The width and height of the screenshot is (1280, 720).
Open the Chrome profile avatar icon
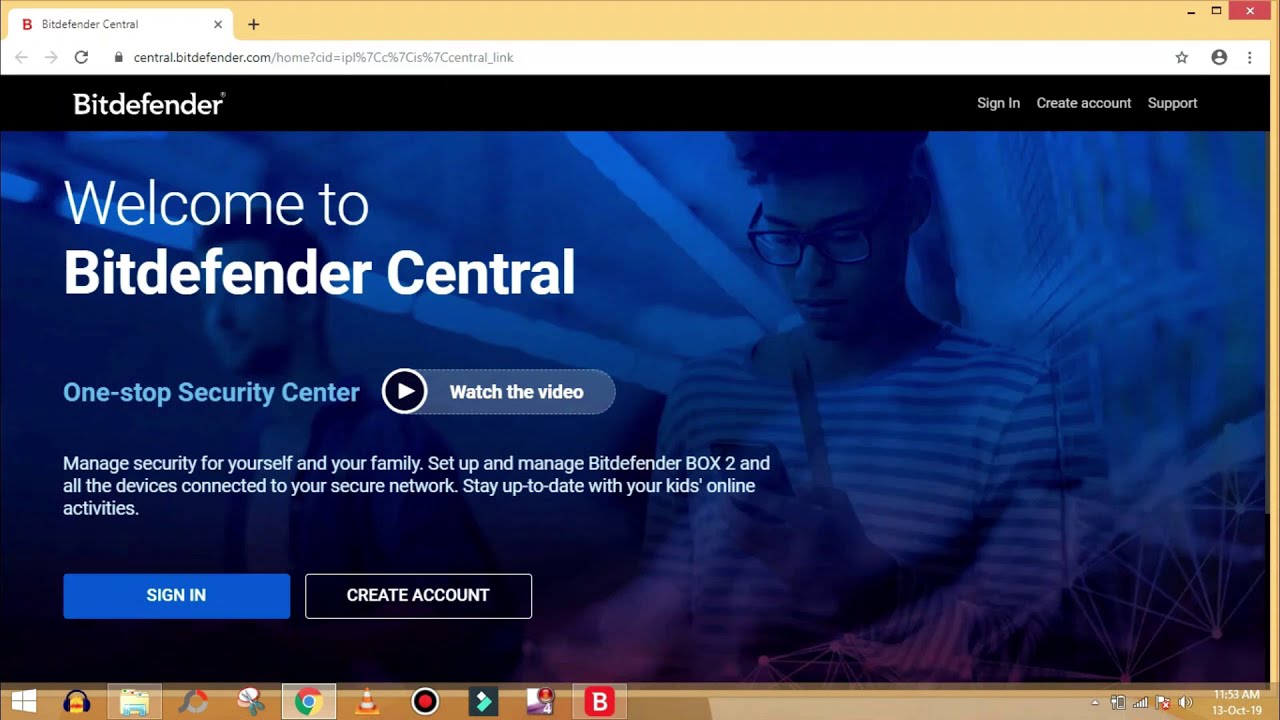pos(1219,57)
